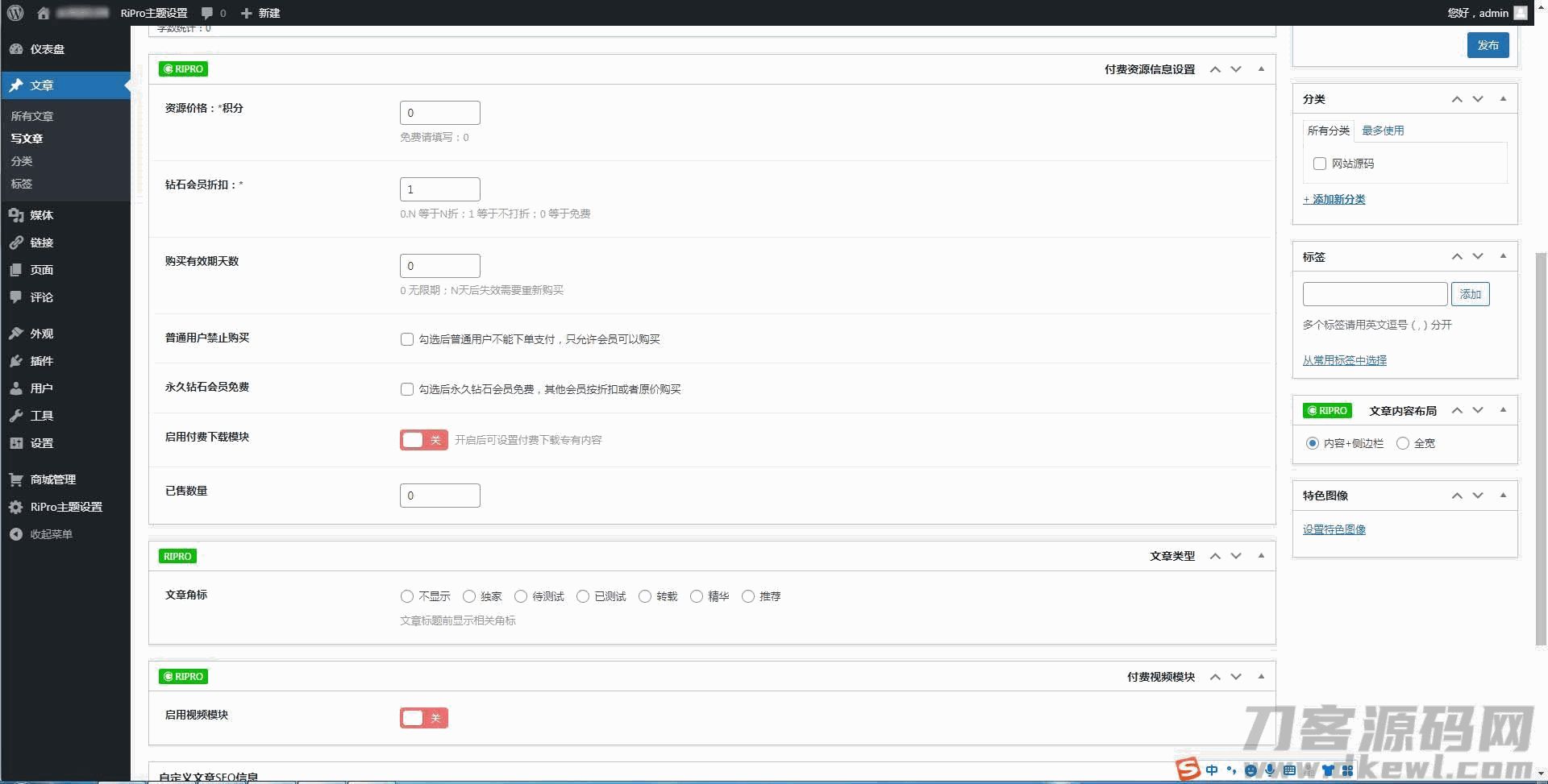1548x784 pixels.
Task: Click the WordPress logo icon
Action: coord(15,13)
